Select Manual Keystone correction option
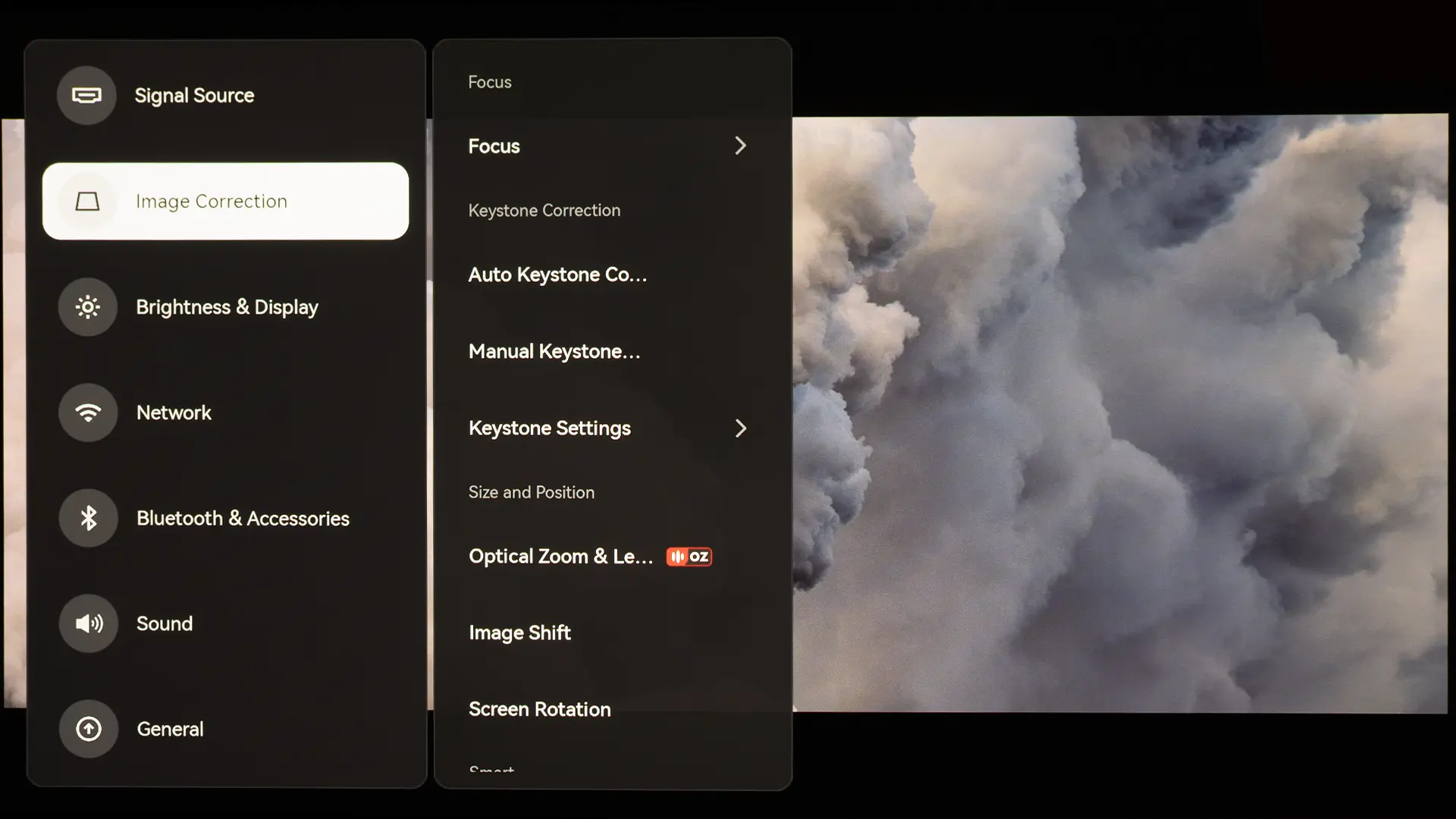The image size is (1456, 819). (612, 351)
